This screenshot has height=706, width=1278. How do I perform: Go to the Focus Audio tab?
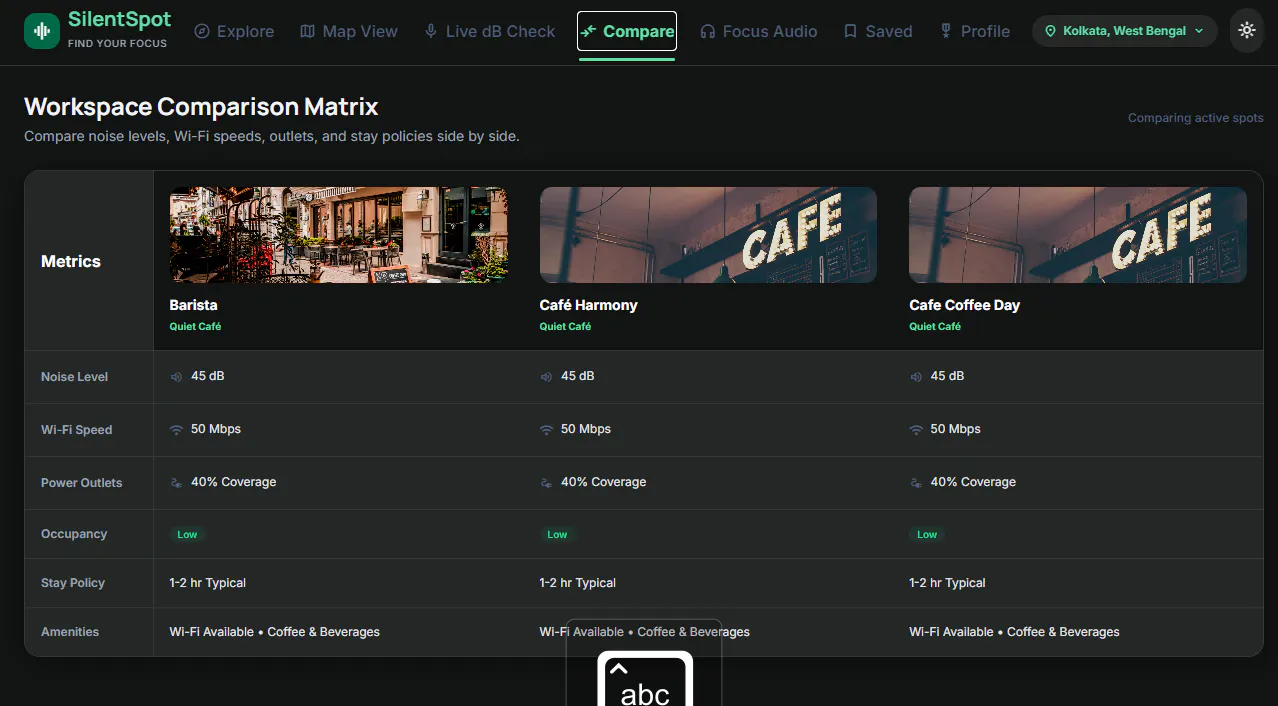click(759, 31)
